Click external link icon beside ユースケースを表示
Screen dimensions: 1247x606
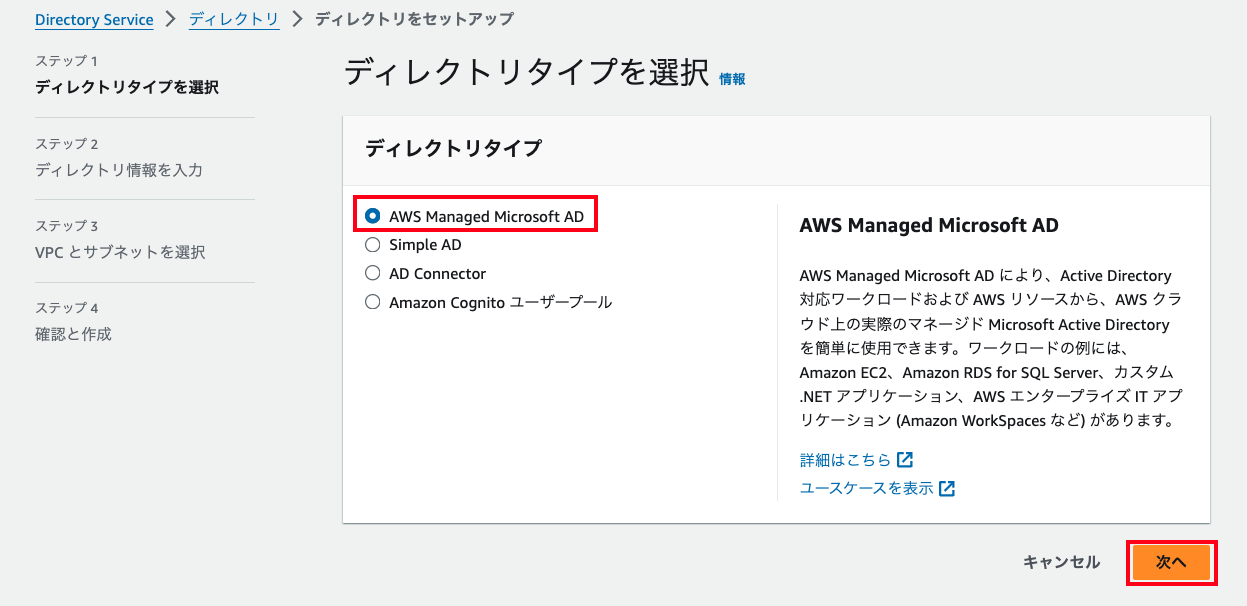pyautogui.click(x=947, y=488)
